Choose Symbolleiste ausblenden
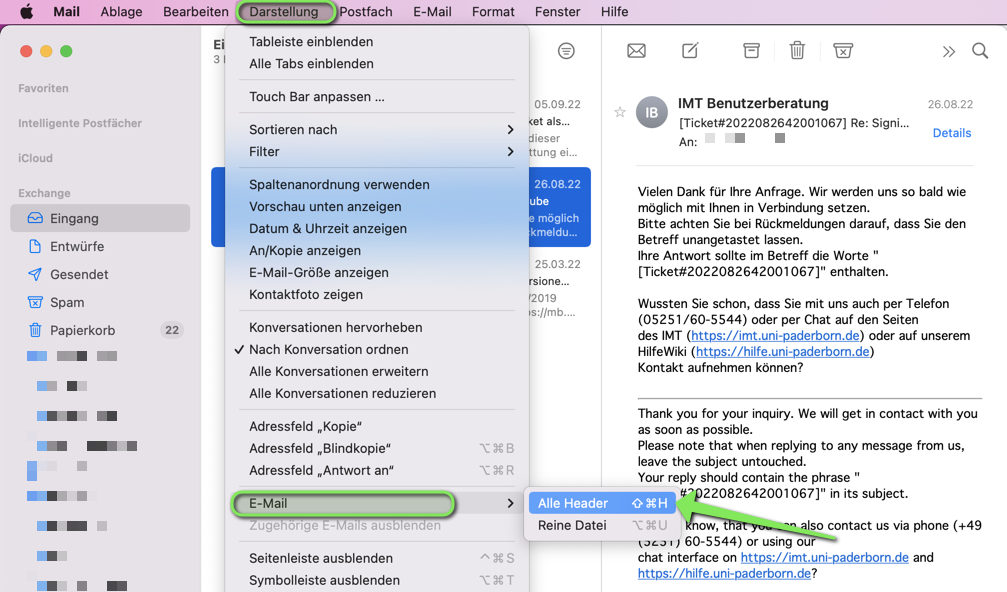This screenshot has height=592, width=1007. pos(377,580)
